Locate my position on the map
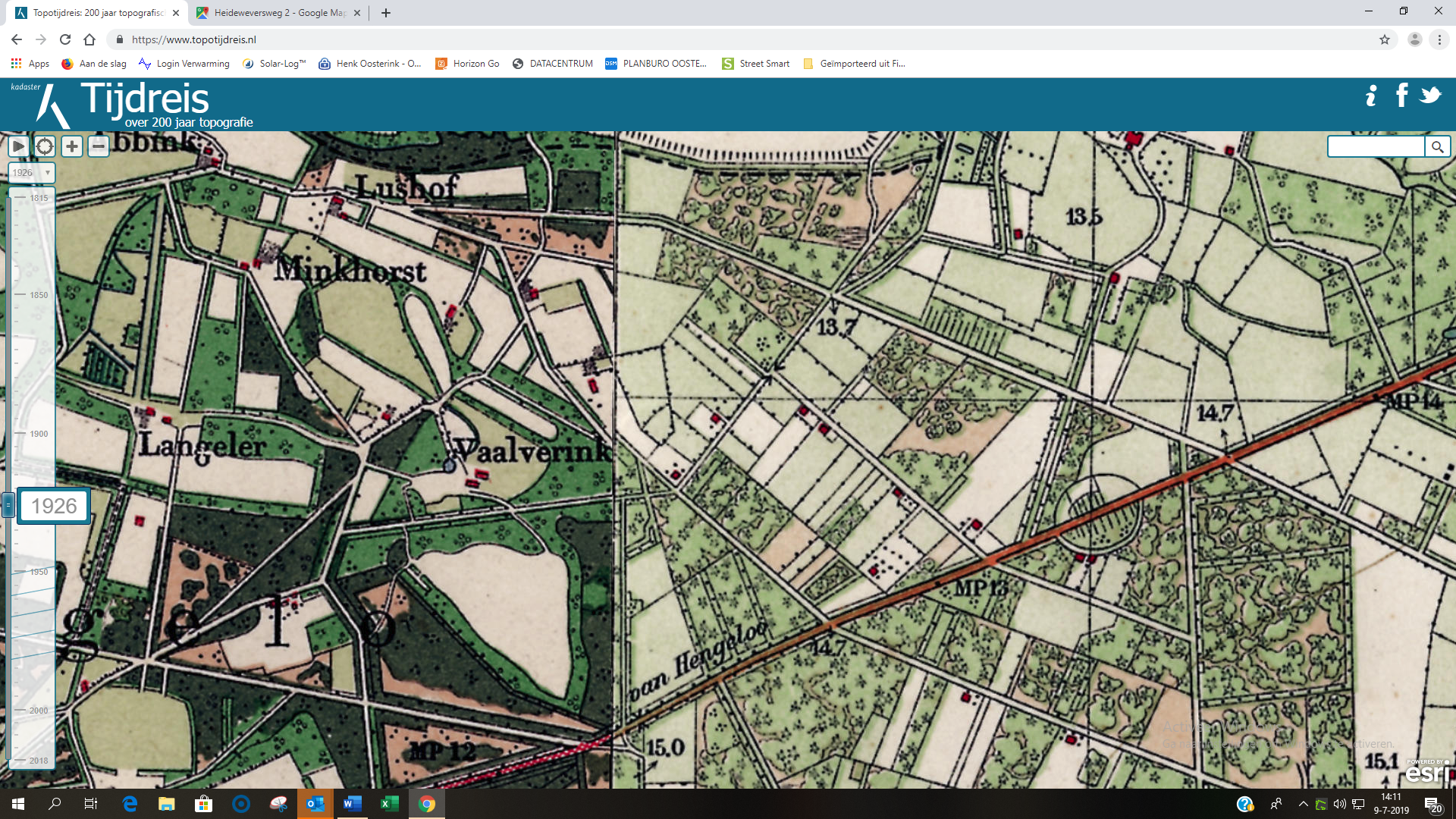The height and width of the screenshot is (819, 1456). pos(45,146)
